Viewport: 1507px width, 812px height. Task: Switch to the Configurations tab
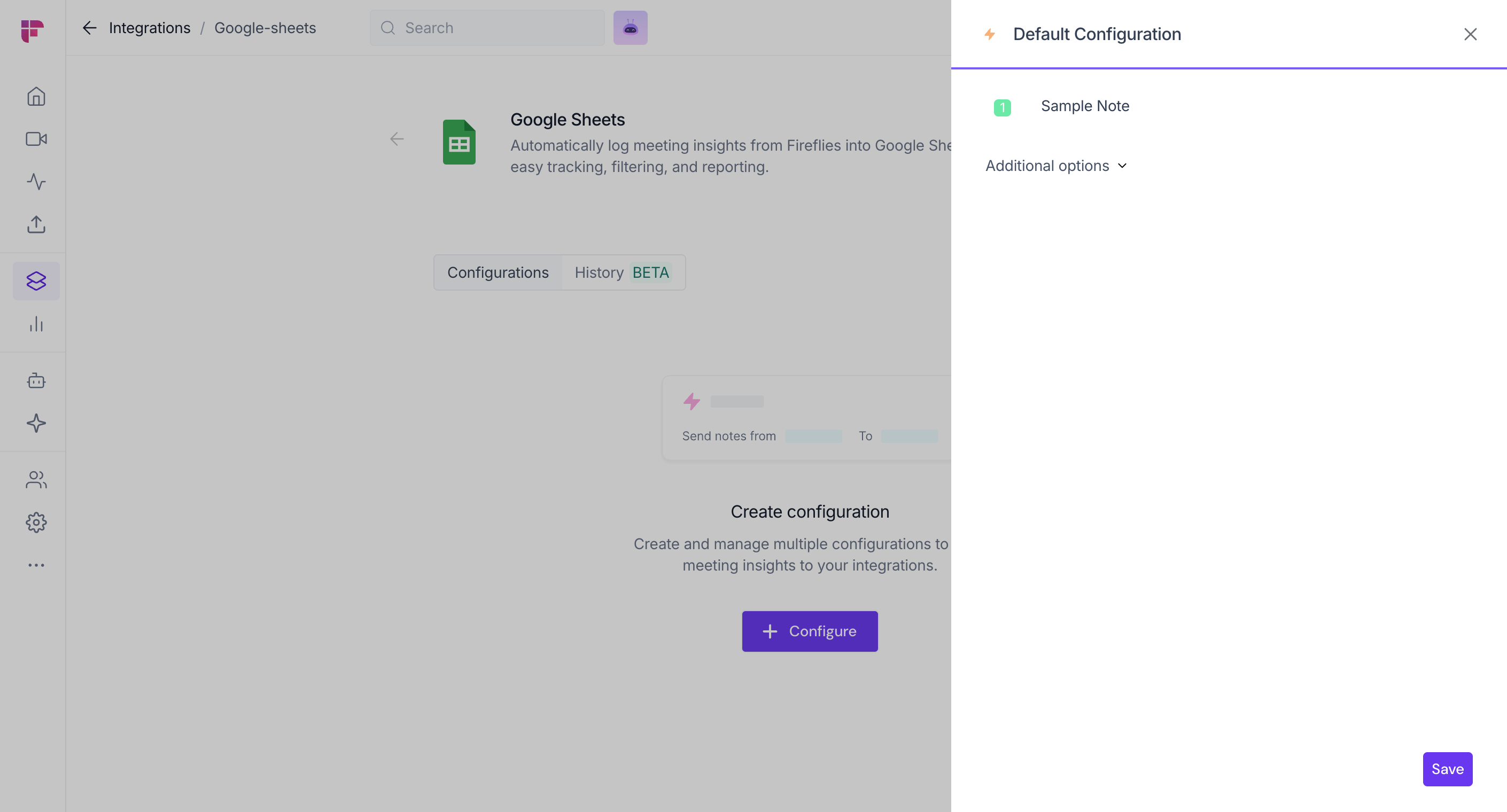[x=498, y=272]
